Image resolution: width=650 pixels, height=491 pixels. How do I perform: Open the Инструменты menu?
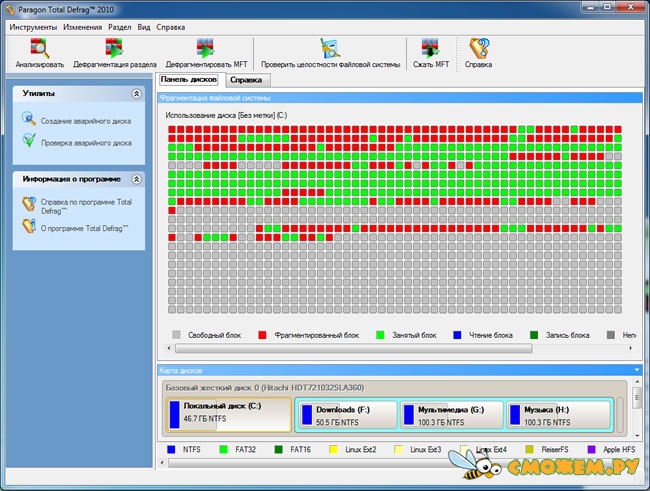tap(33, 27)
